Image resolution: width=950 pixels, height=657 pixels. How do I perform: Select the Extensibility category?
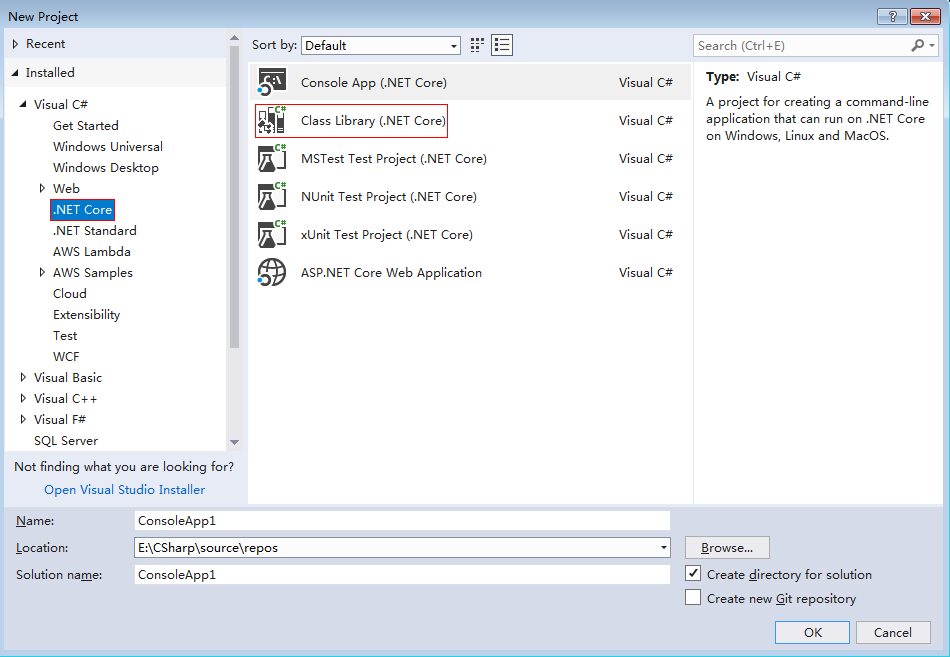[x=87, y=315]
